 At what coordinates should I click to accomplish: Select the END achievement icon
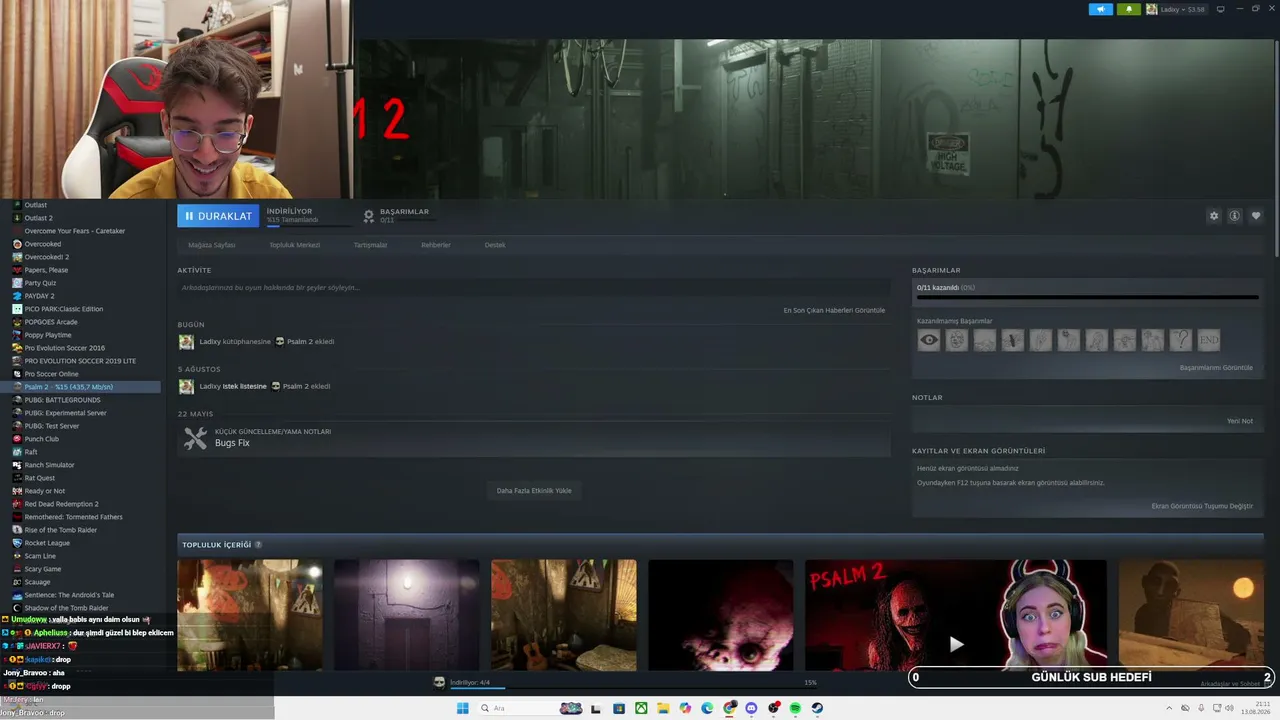pyautogui.click(x=1209, y=340)
